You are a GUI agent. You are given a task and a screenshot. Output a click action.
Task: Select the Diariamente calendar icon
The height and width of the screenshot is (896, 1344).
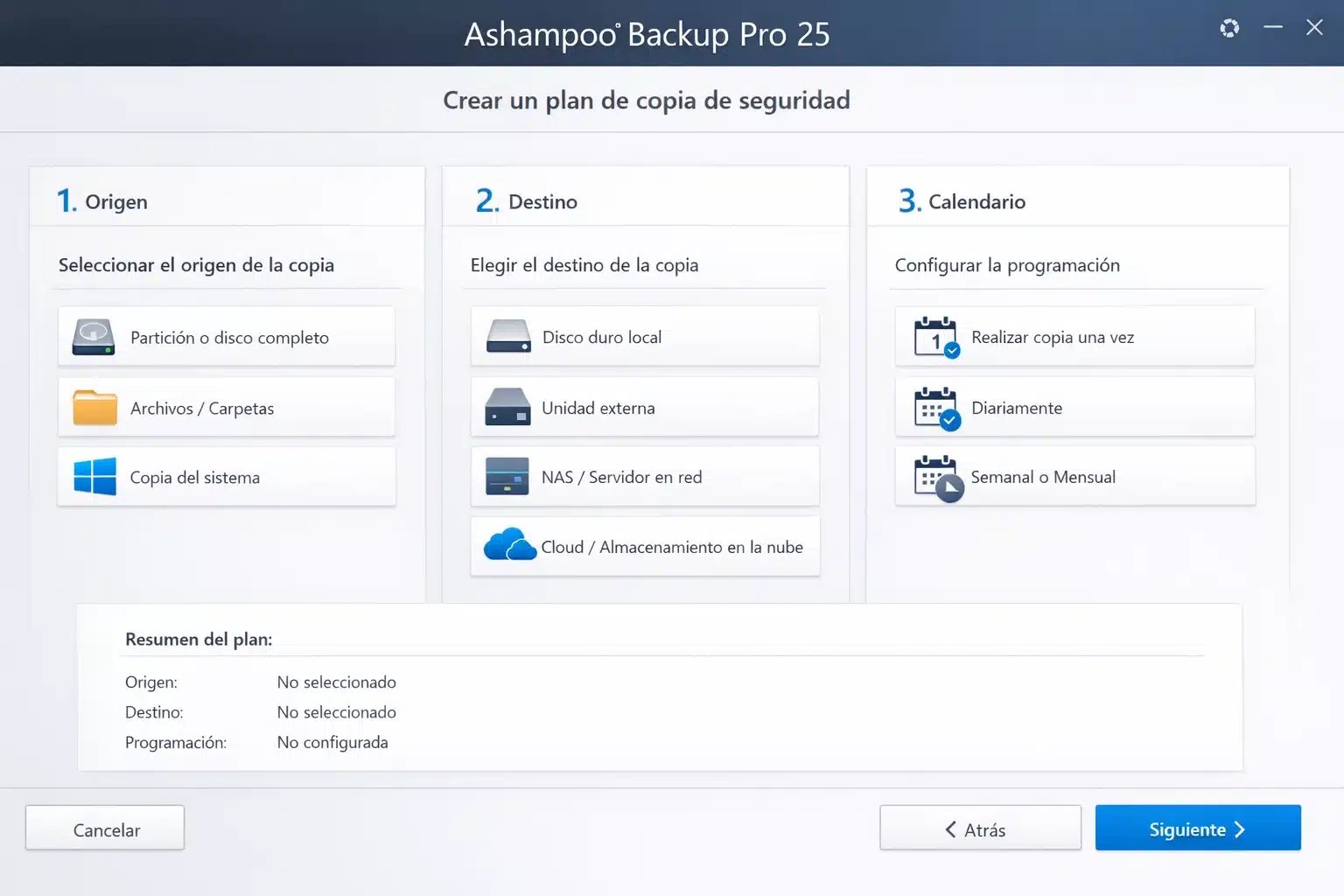[934, 407]
